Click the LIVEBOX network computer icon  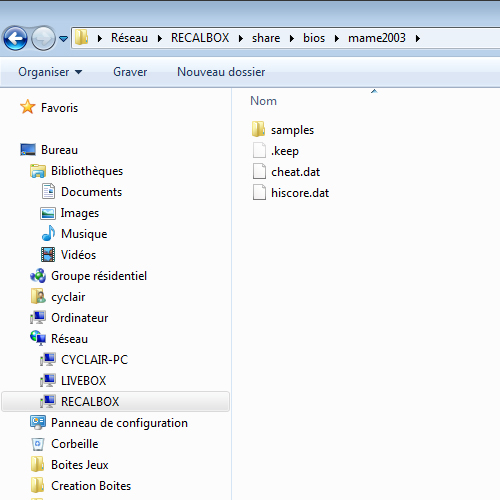point(48,380)
